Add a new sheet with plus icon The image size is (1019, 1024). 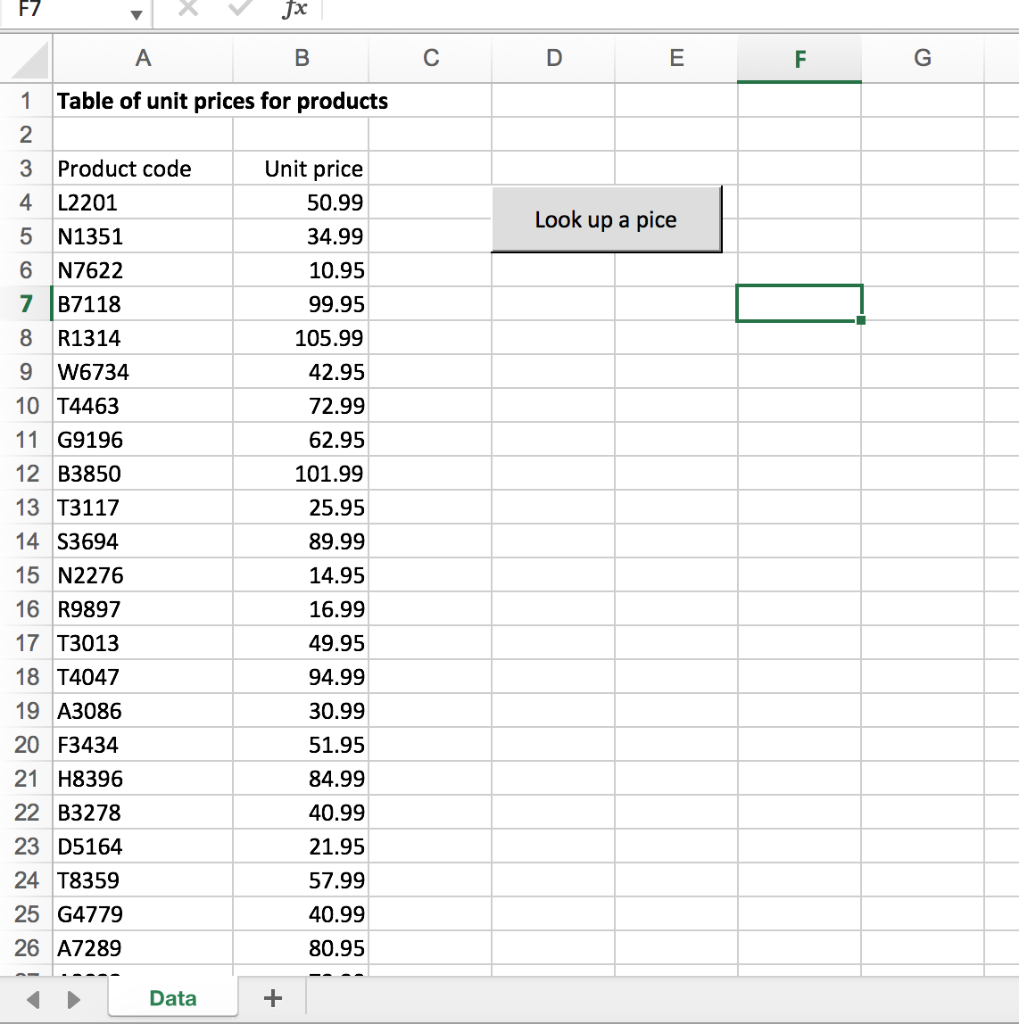coord(273,998)
